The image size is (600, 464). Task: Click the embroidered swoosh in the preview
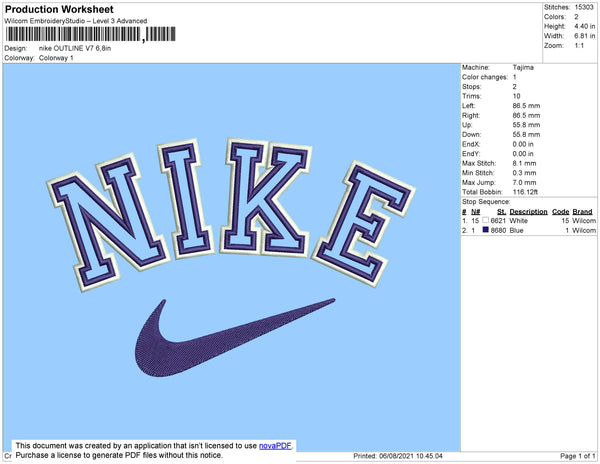tap(235, 338)
